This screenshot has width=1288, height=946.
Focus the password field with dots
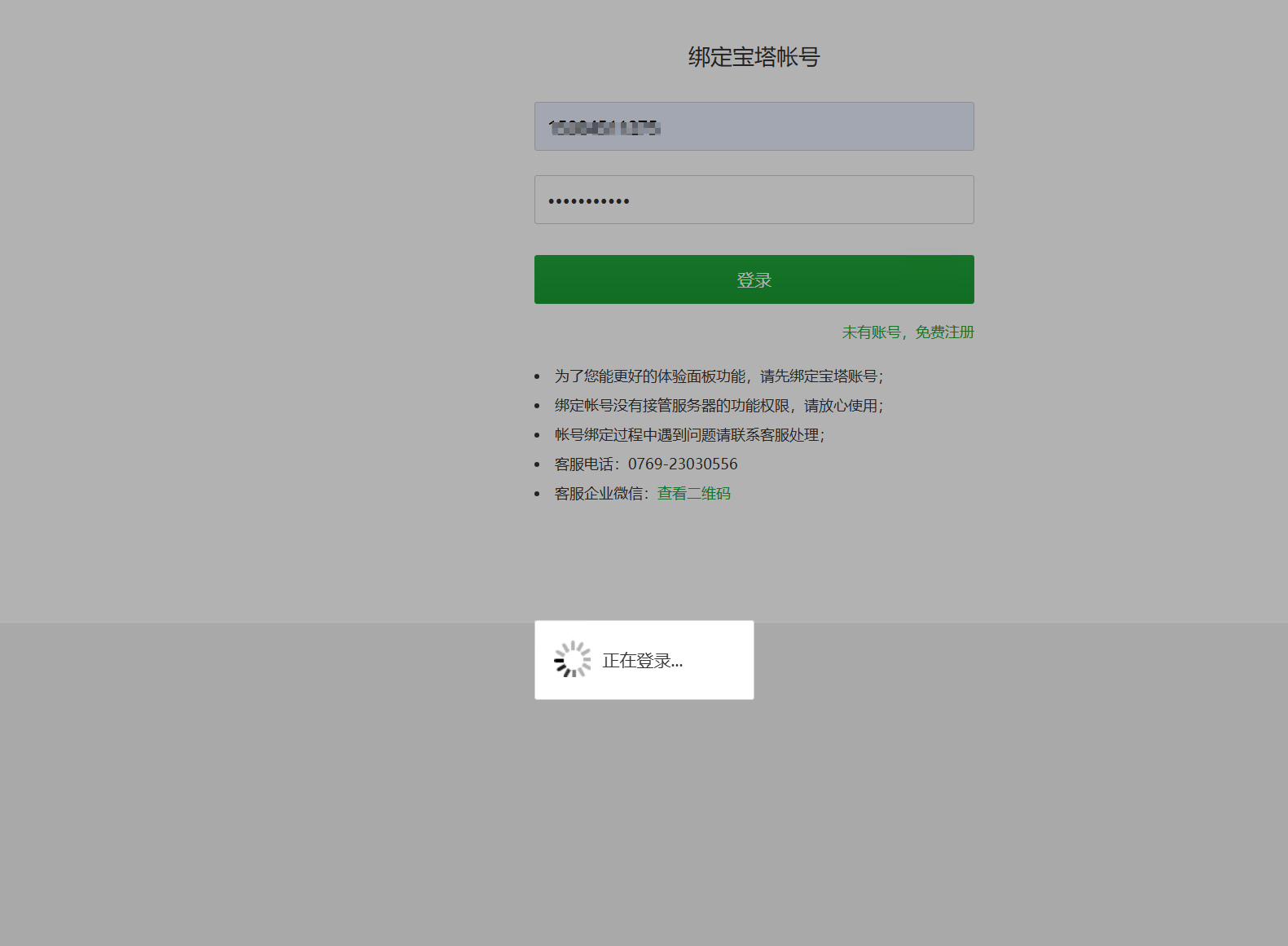[754, 200]
